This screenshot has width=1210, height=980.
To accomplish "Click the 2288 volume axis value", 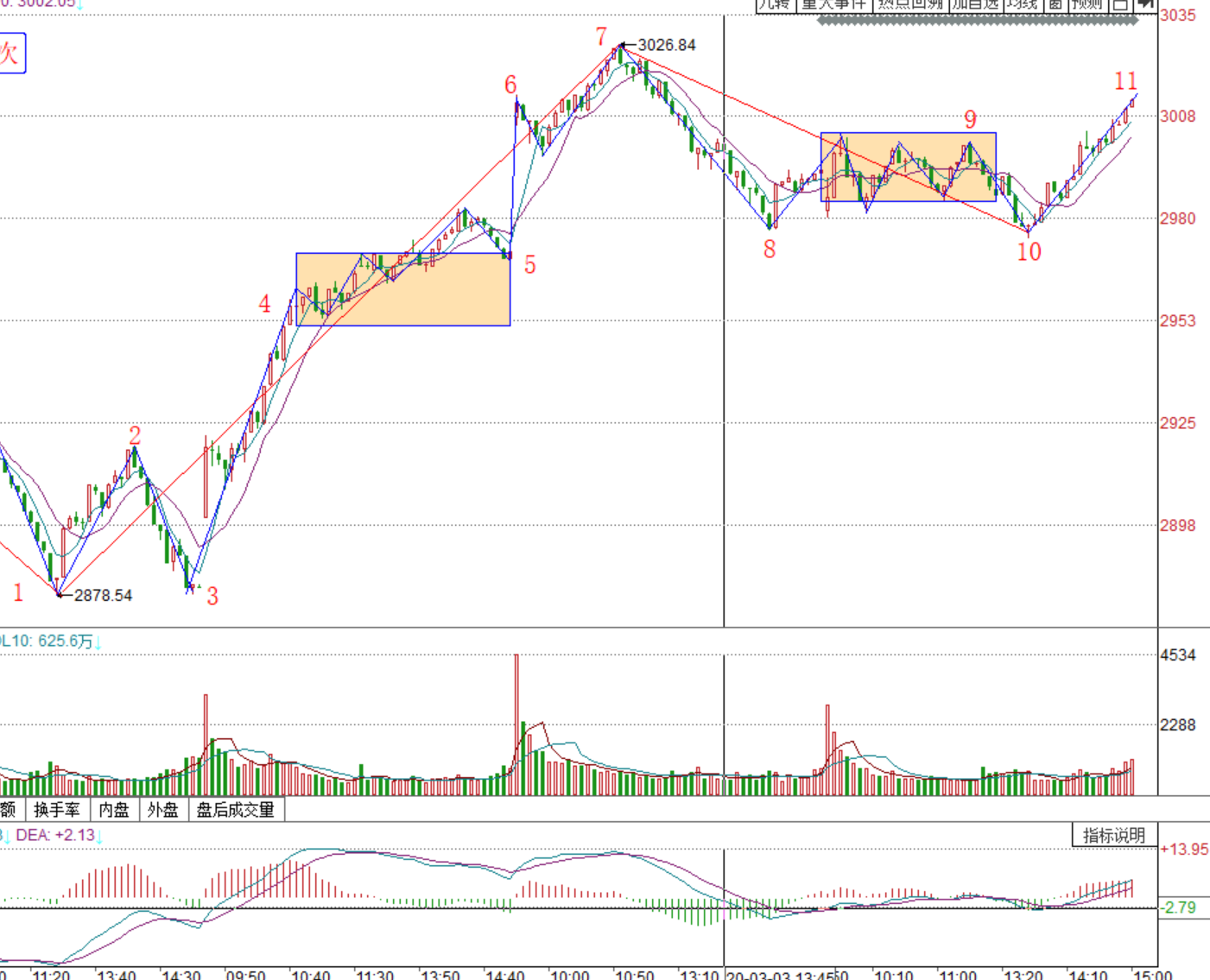I will 1178,724.
